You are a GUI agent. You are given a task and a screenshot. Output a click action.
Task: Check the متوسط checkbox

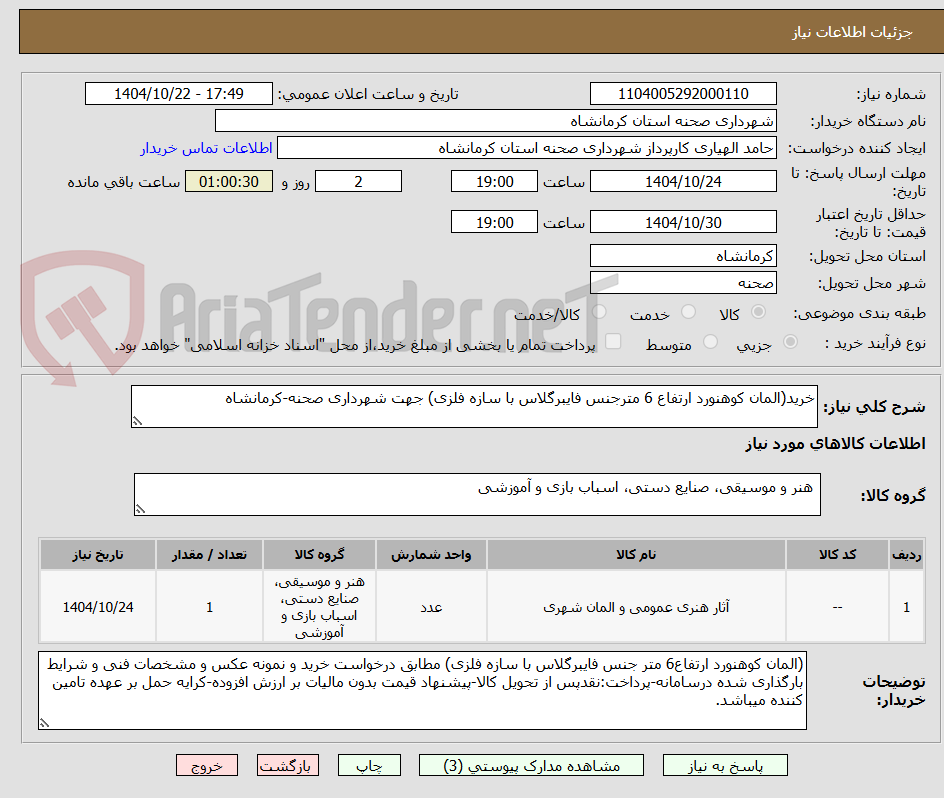pyautogui.click(x=710, y=341)
